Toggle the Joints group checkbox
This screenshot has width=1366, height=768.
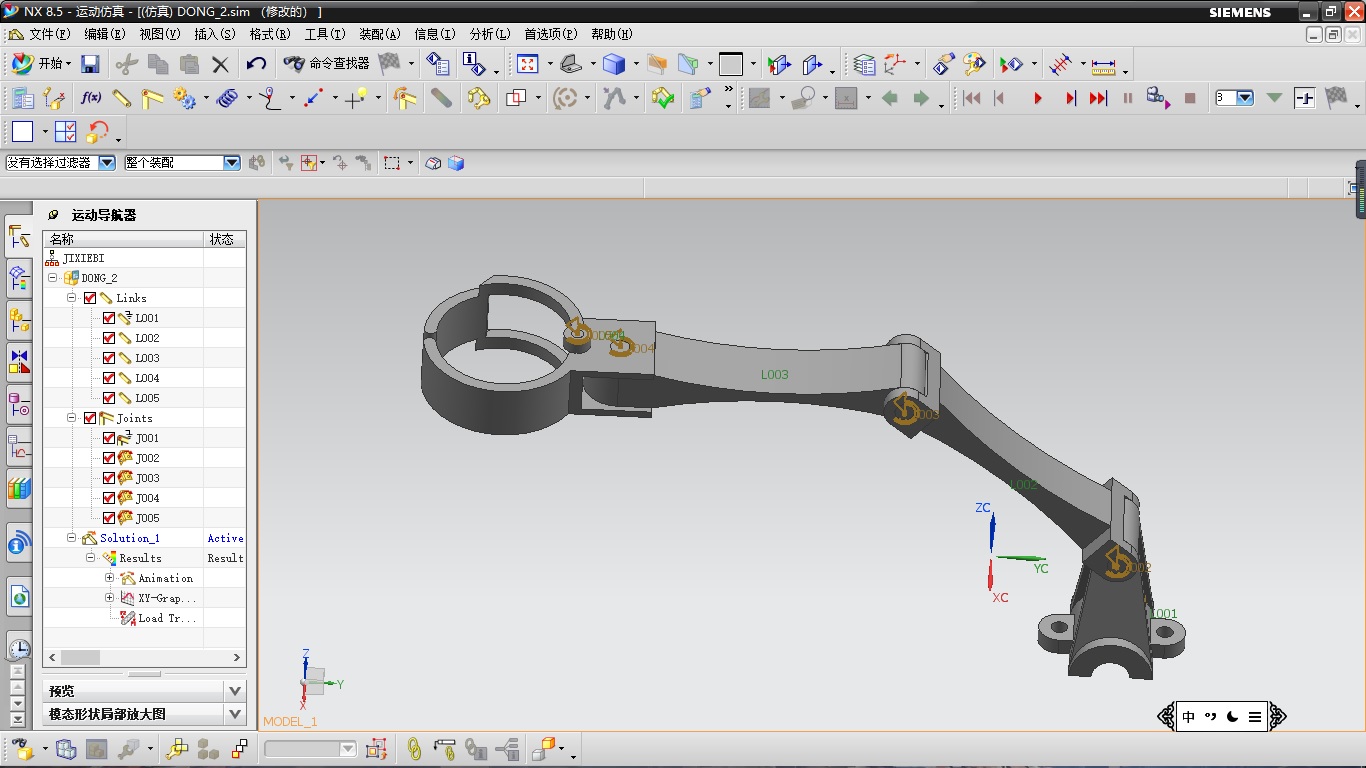[x=90, y=418]
